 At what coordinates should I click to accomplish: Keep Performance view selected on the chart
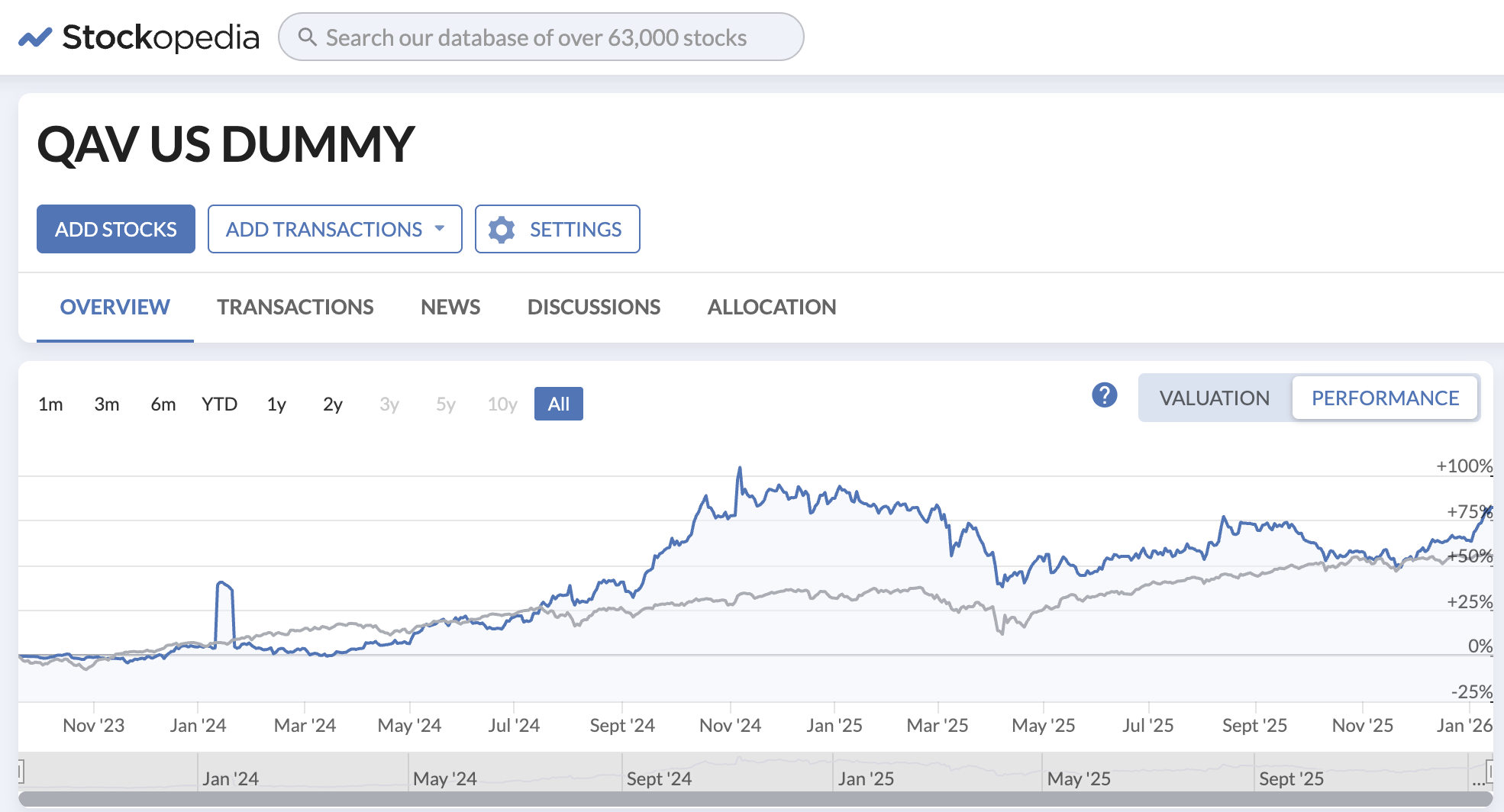1385,398
